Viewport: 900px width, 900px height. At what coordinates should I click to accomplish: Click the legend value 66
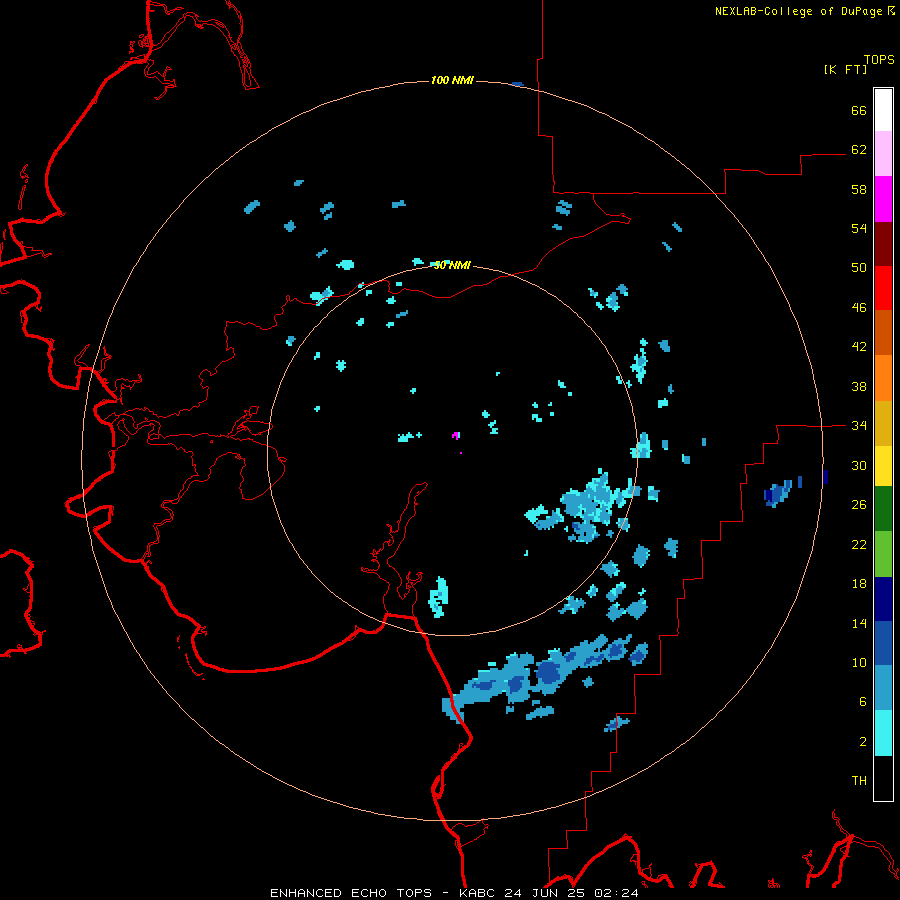coord(859,111)
